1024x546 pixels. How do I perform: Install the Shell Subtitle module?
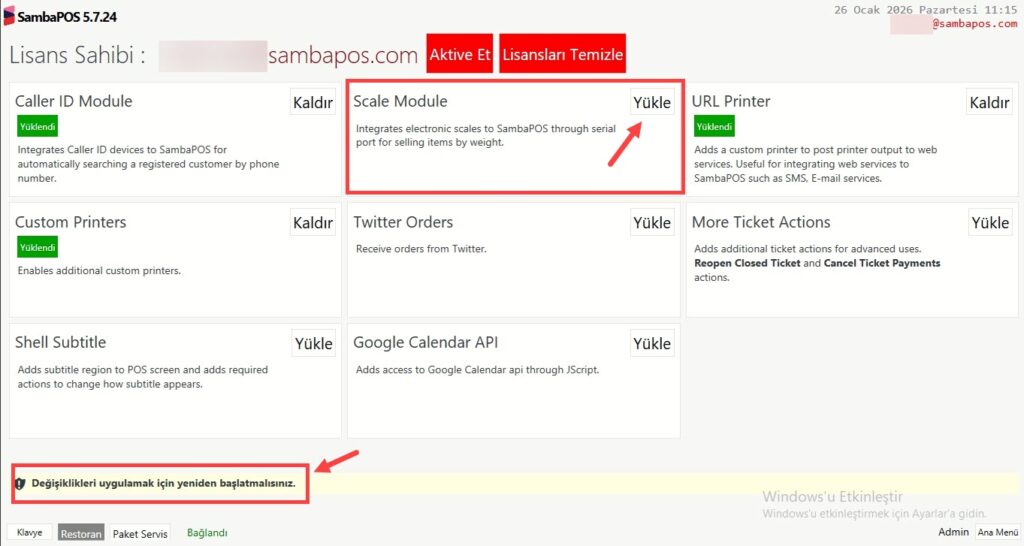pos(313,344)
